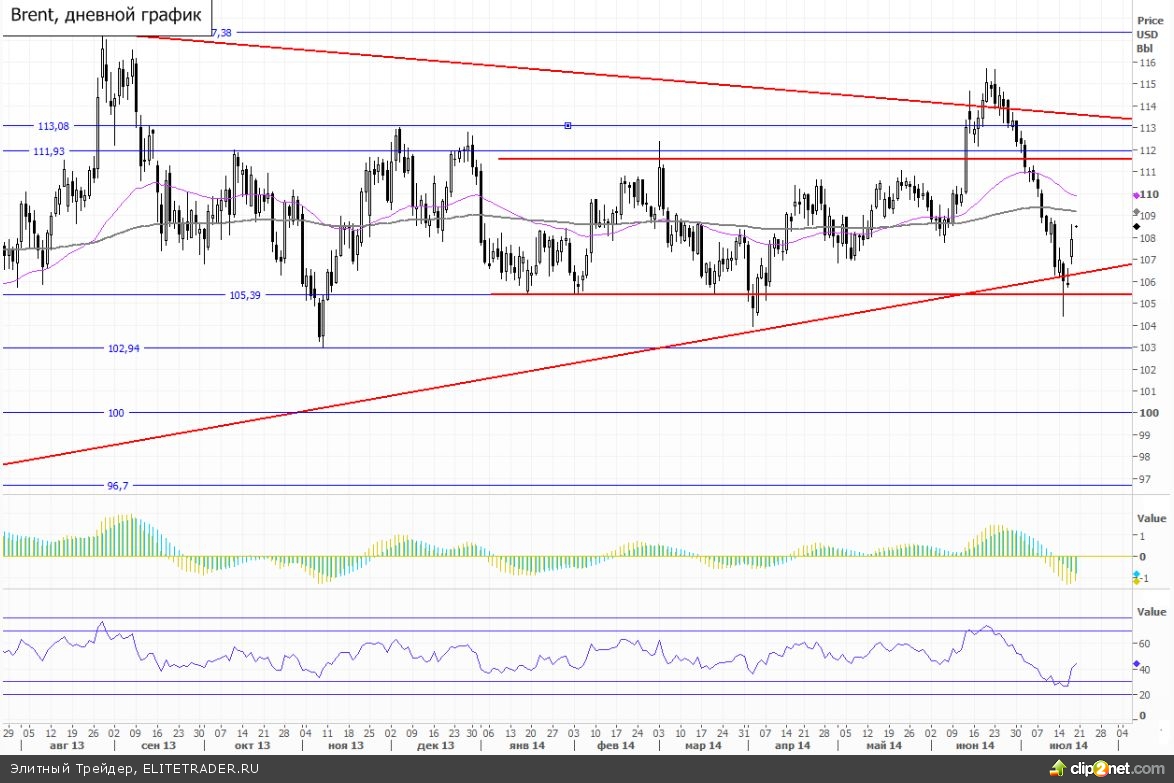The height and width of the screenshot is (783, 1174).
Task: Select the окт 13 month label
Action: (x=252, y=746)
